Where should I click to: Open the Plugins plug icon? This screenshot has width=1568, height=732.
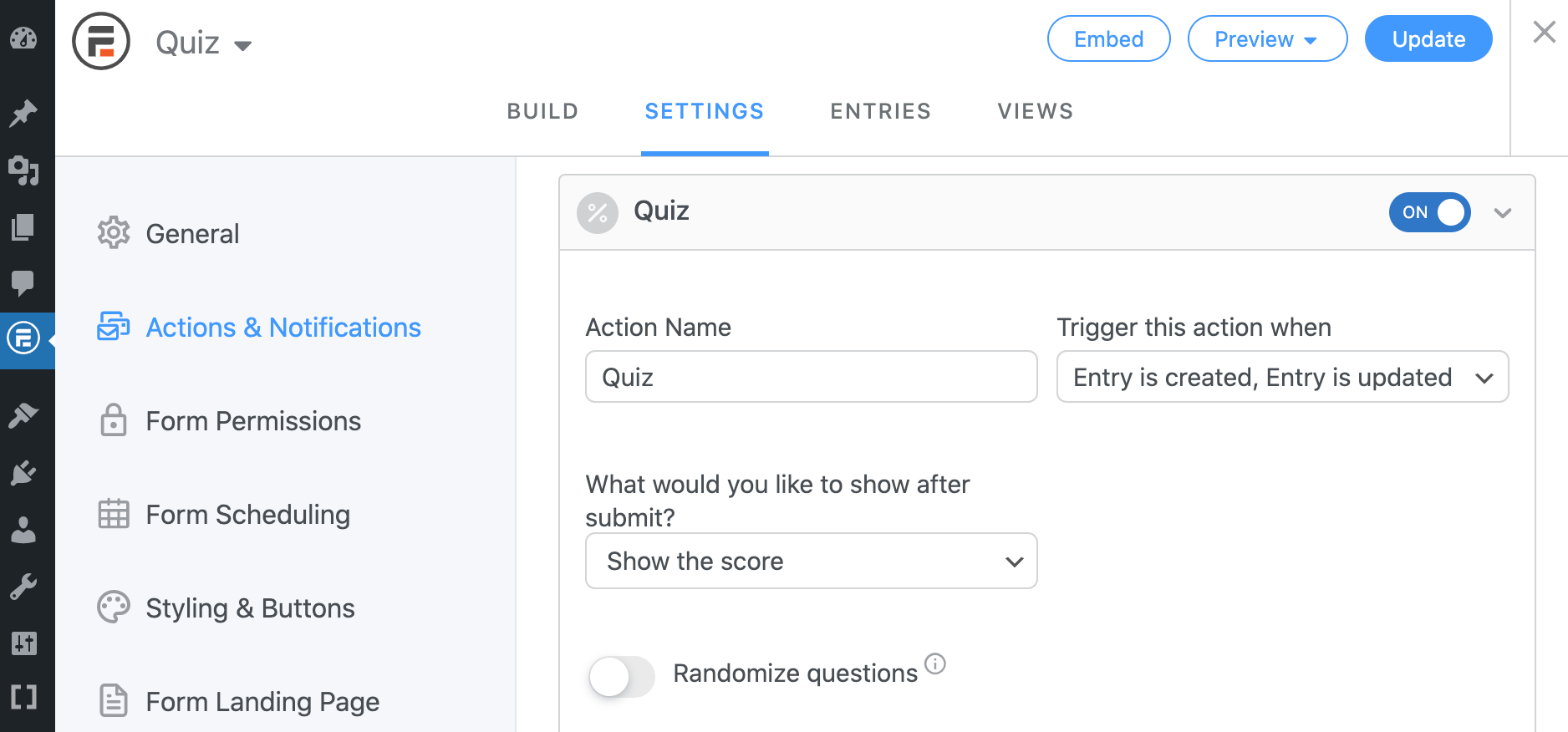pos(24,472)
